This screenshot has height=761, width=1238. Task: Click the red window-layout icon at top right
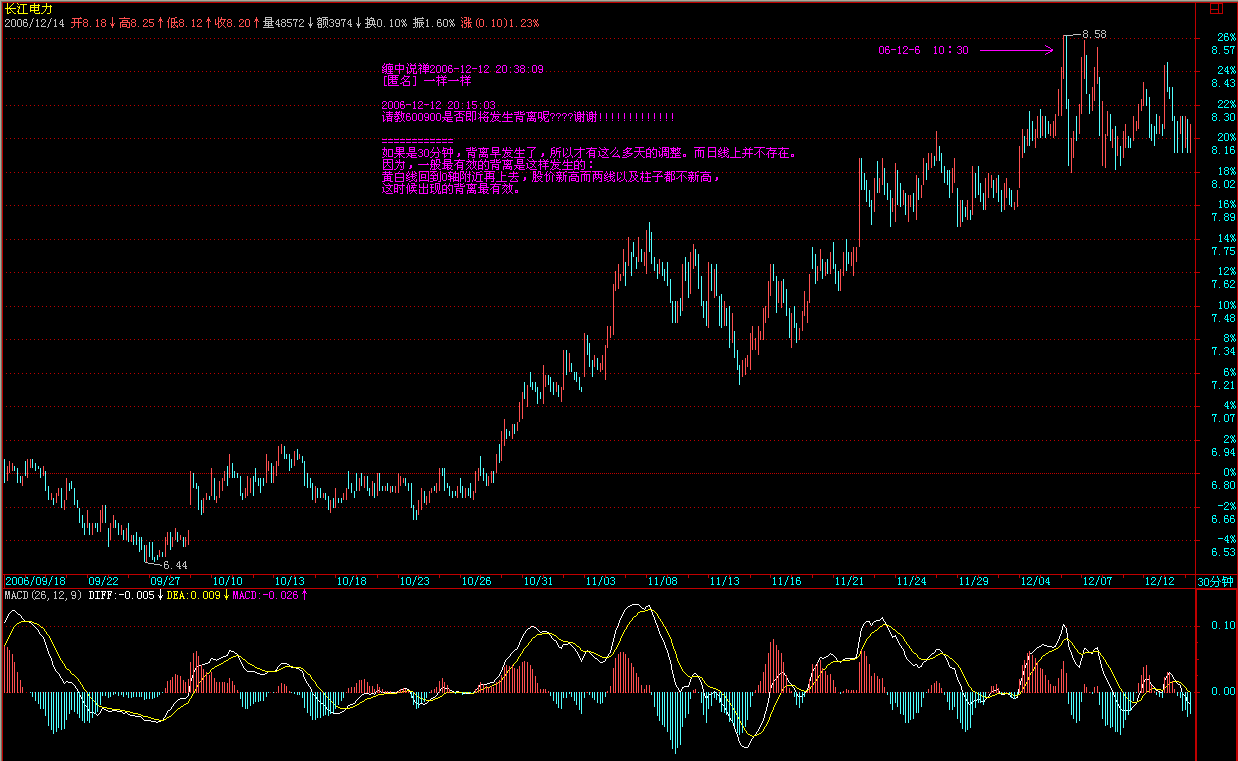1216,7
